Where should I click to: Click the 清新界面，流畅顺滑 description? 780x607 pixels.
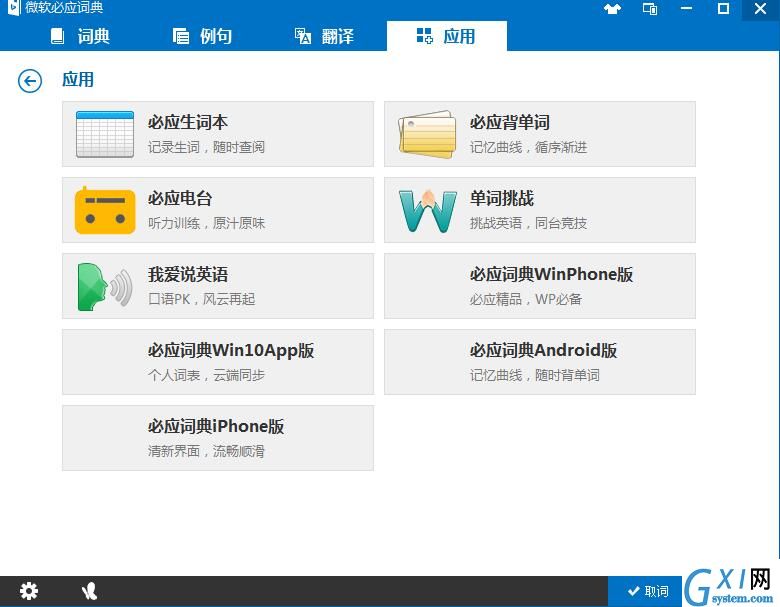coord(206,451)
